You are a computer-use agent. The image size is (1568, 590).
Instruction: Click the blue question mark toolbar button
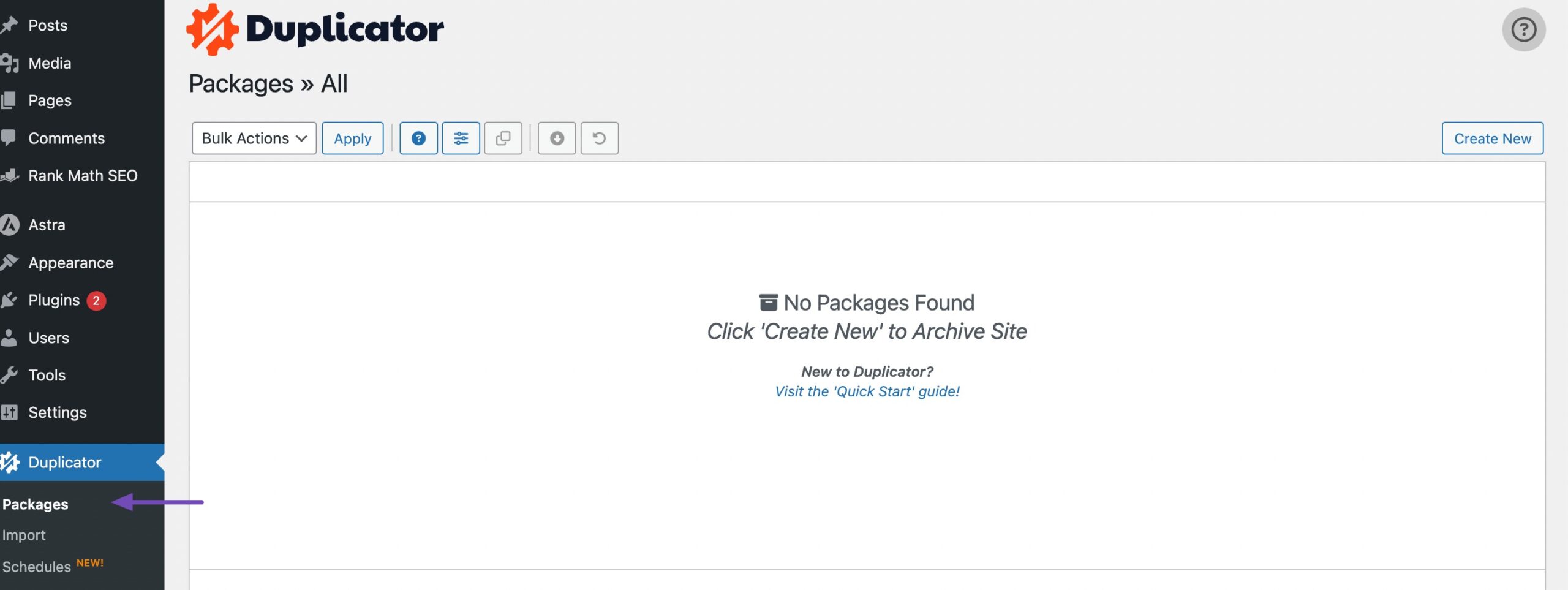tap(418, 138)
